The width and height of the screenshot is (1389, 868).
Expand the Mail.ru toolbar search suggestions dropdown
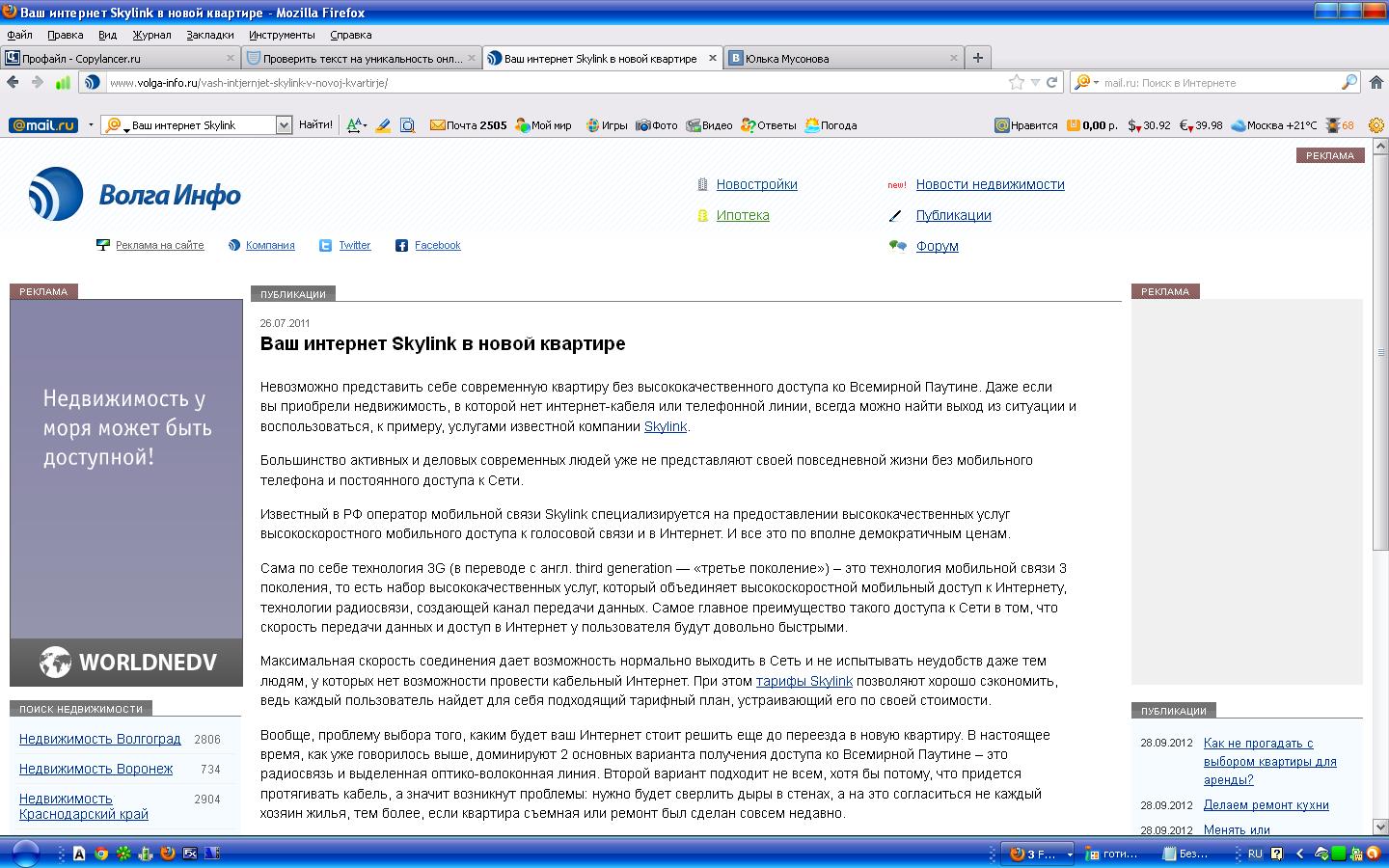pyautogui.click(x=284, y=125)
